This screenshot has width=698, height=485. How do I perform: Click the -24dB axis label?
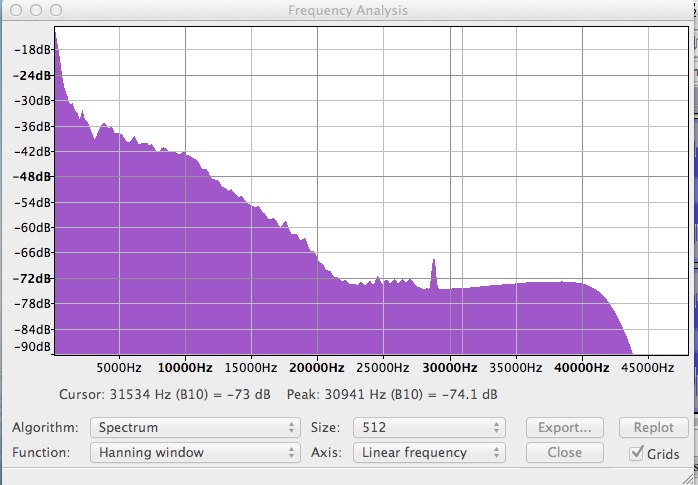coord(32,75)
